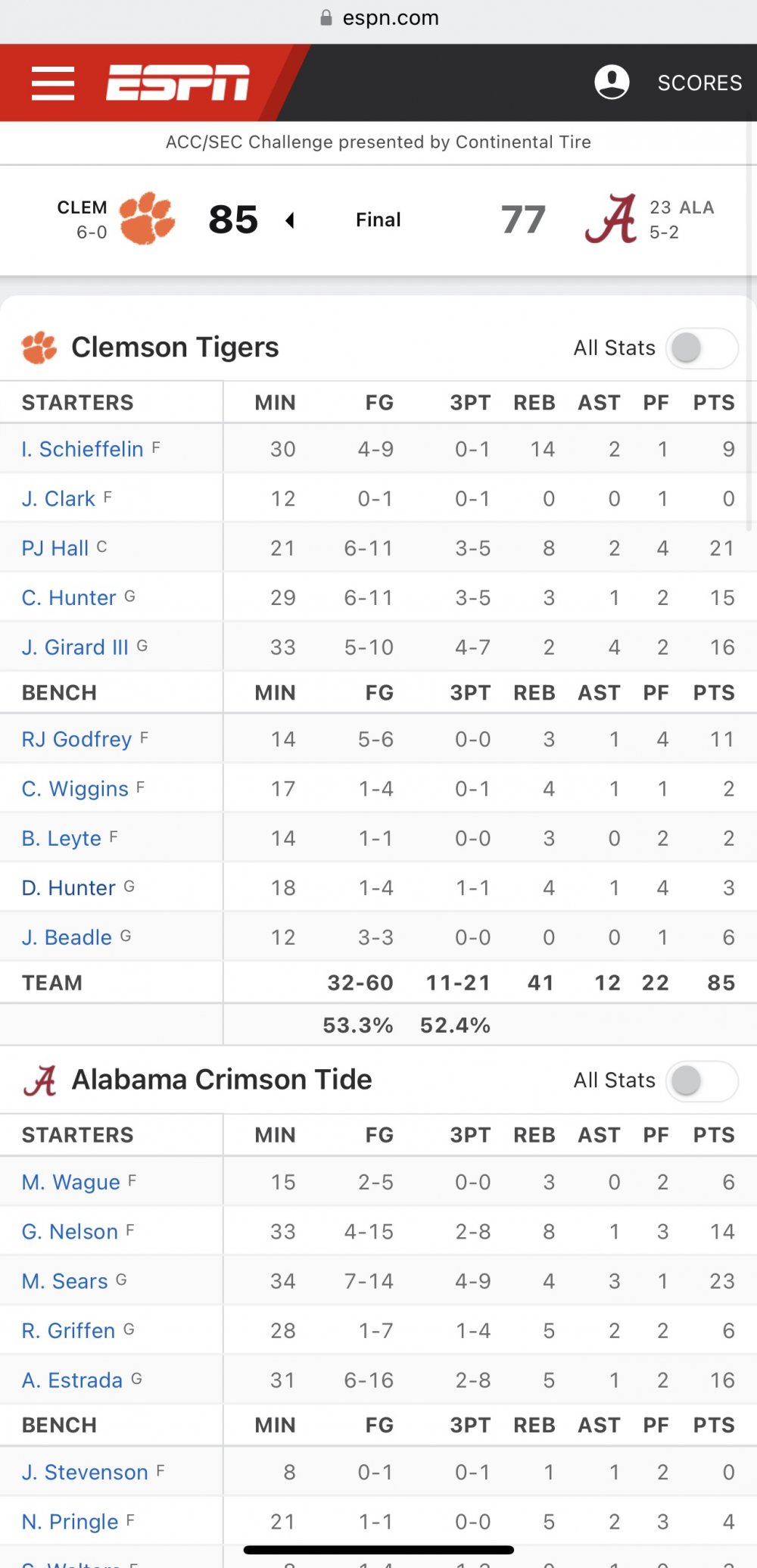This screenshot has width=757, height=1568.
Task: Open the user profile icon
Action: [612, 82]
